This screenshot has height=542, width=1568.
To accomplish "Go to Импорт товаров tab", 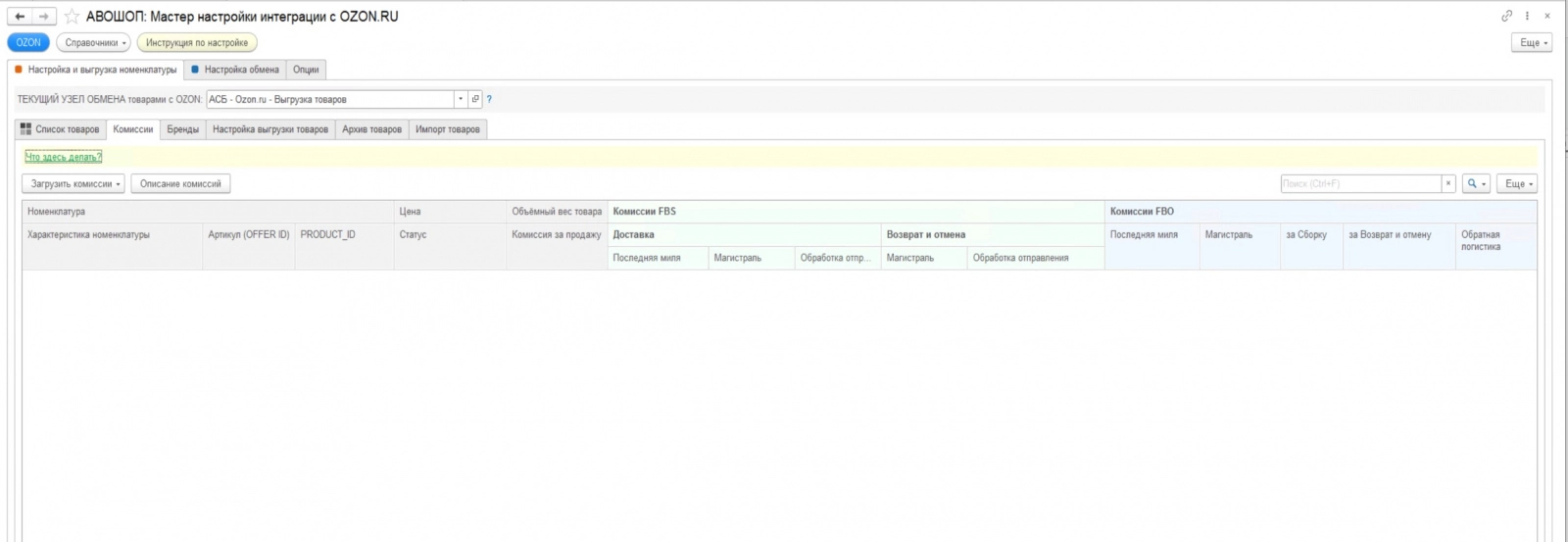I will click(448, 129).
